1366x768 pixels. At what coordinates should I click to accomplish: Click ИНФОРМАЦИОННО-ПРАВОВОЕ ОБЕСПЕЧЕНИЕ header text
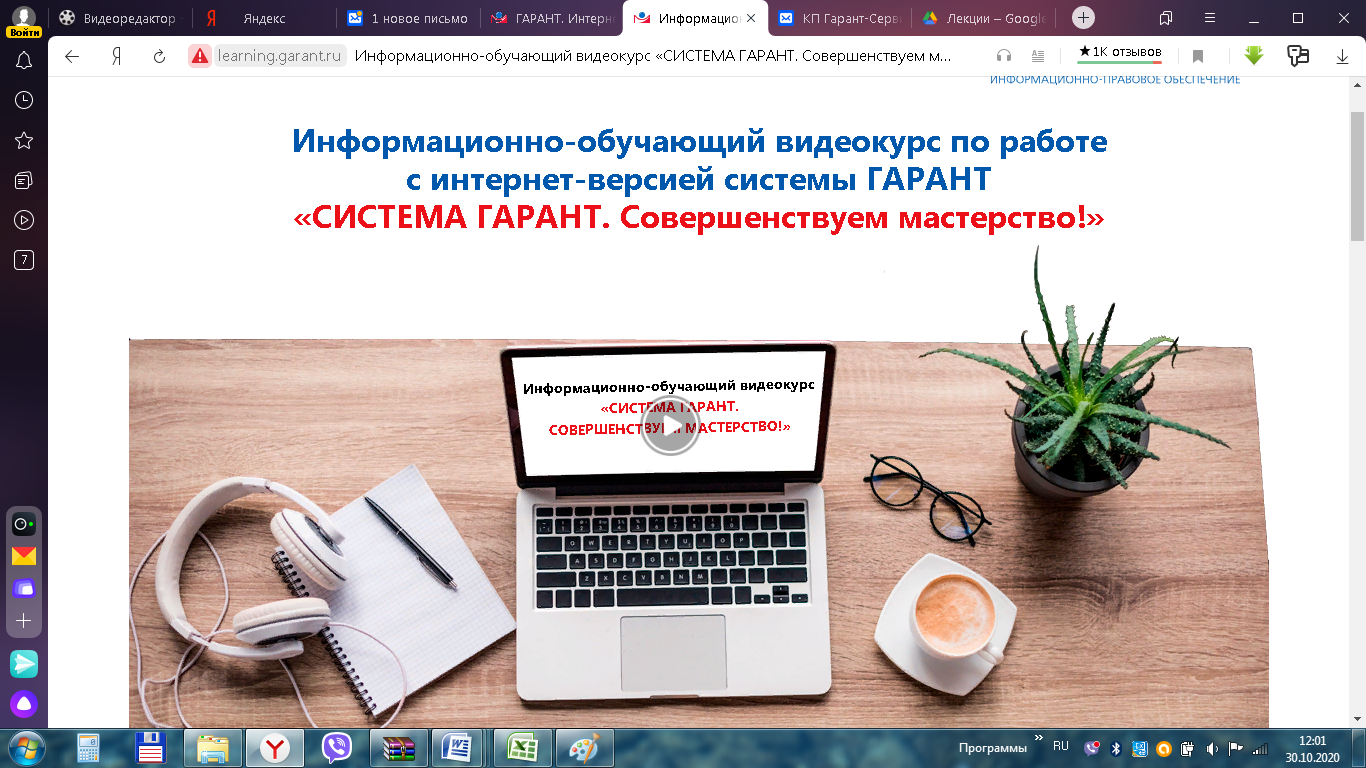click(x=1114, y=80)
